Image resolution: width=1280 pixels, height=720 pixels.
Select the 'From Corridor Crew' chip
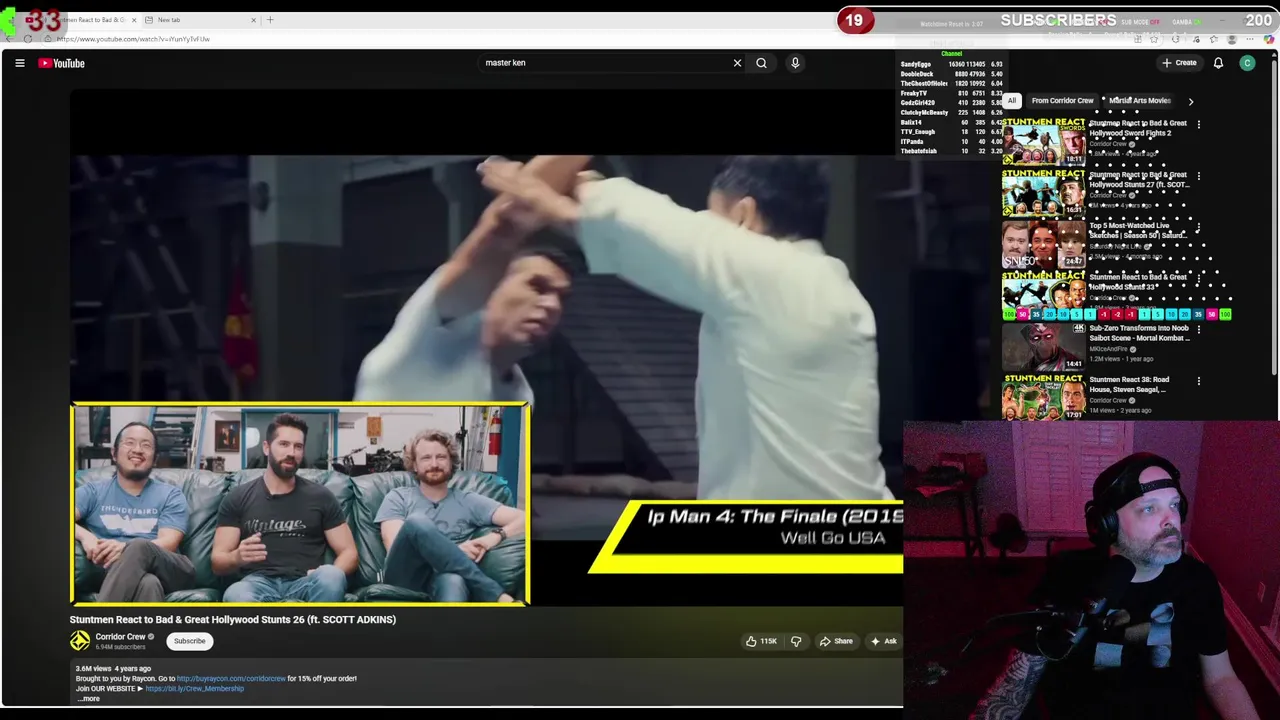pos(1062,101)
